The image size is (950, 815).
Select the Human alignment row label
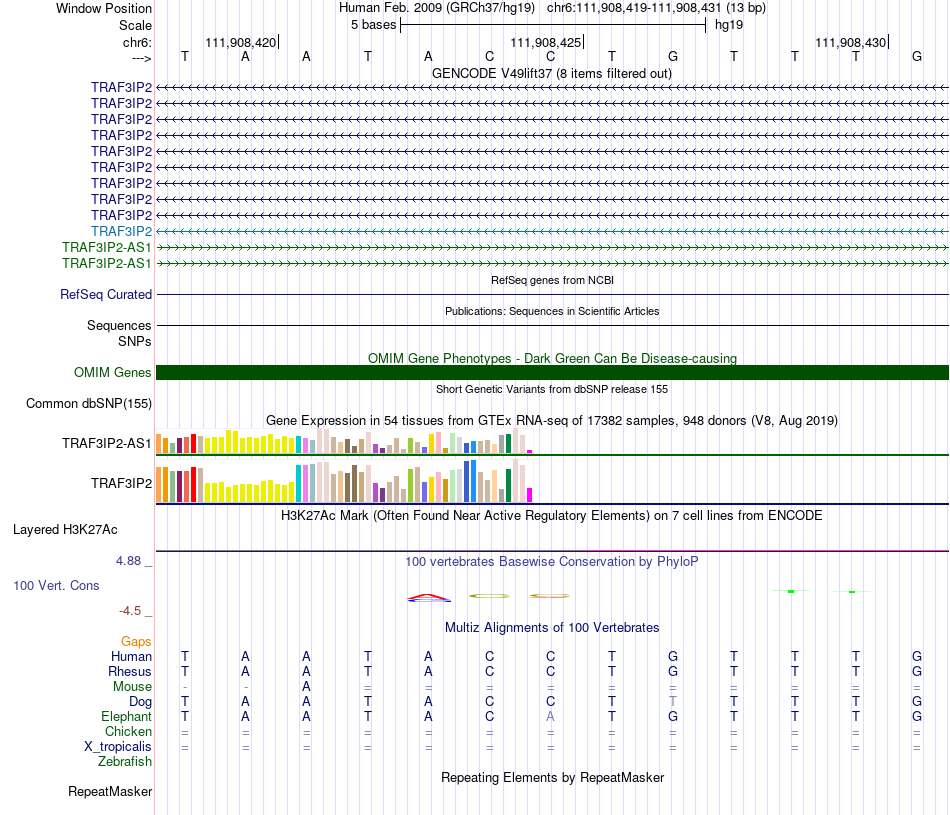tap(131, 657)
